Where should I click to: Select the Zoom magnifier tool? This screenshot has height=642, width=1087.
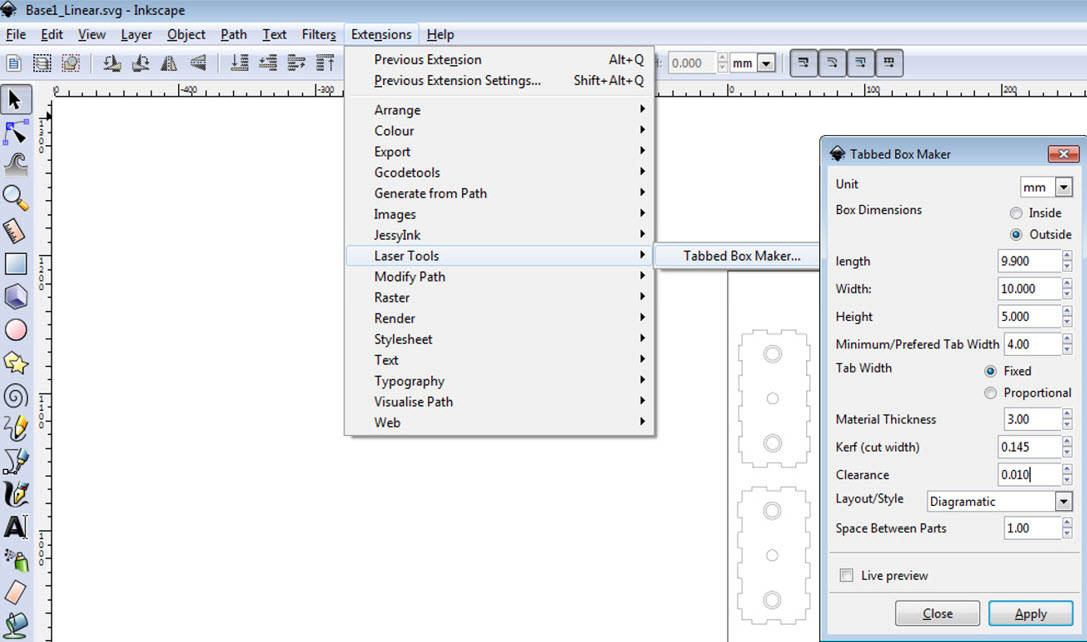tap(15, 198)
